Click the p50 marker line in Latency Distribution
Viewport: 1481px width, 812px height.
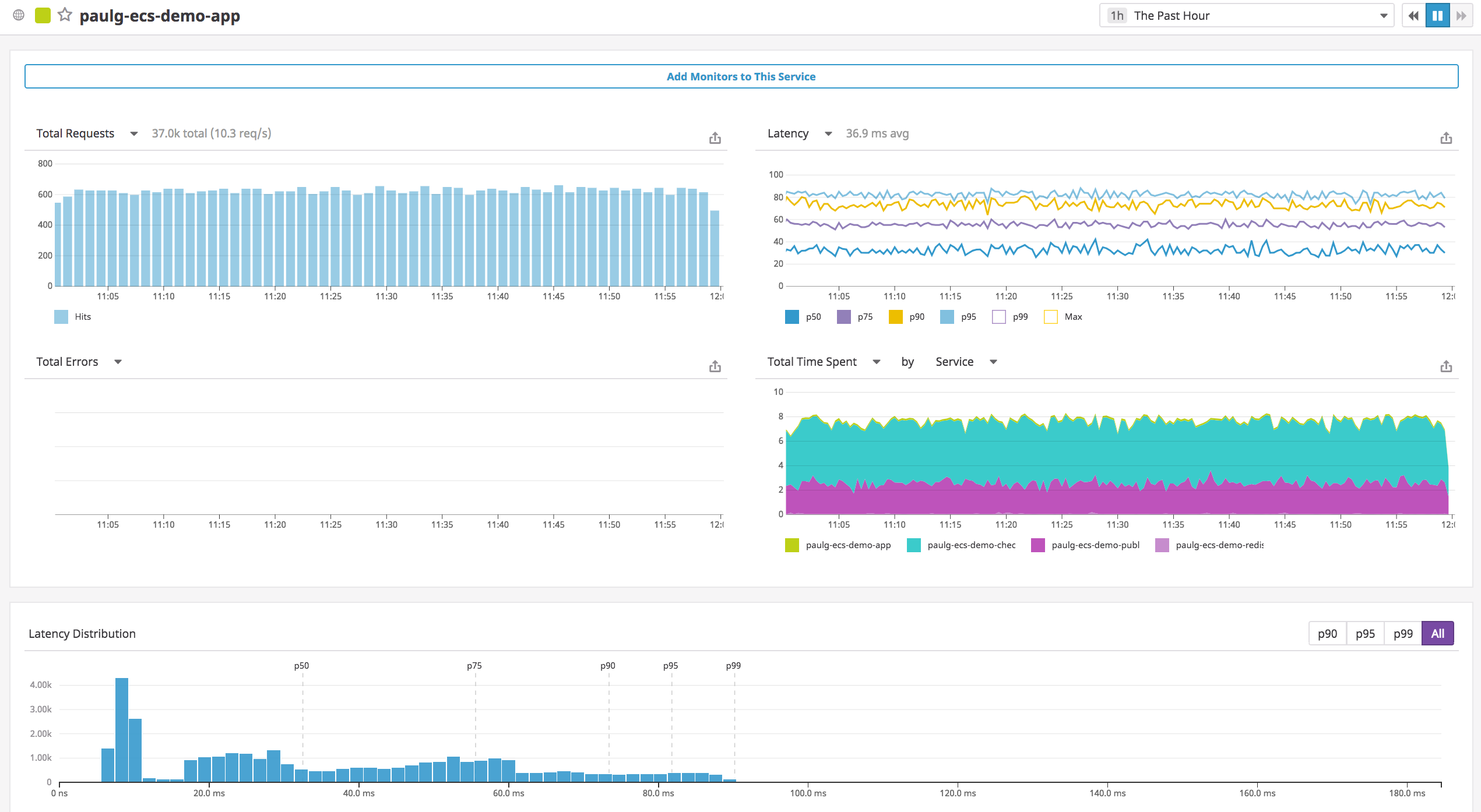click(302, 728)
